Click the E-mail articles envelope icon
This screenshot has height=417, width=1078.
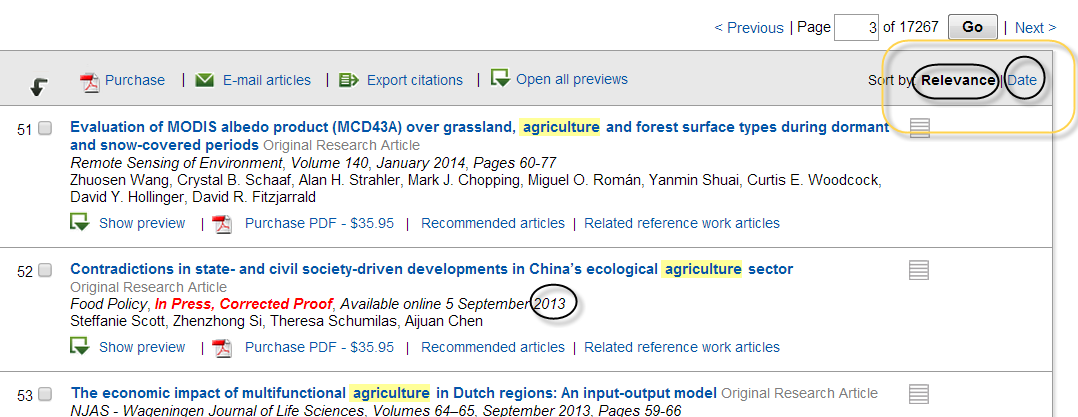coord(205,80)
